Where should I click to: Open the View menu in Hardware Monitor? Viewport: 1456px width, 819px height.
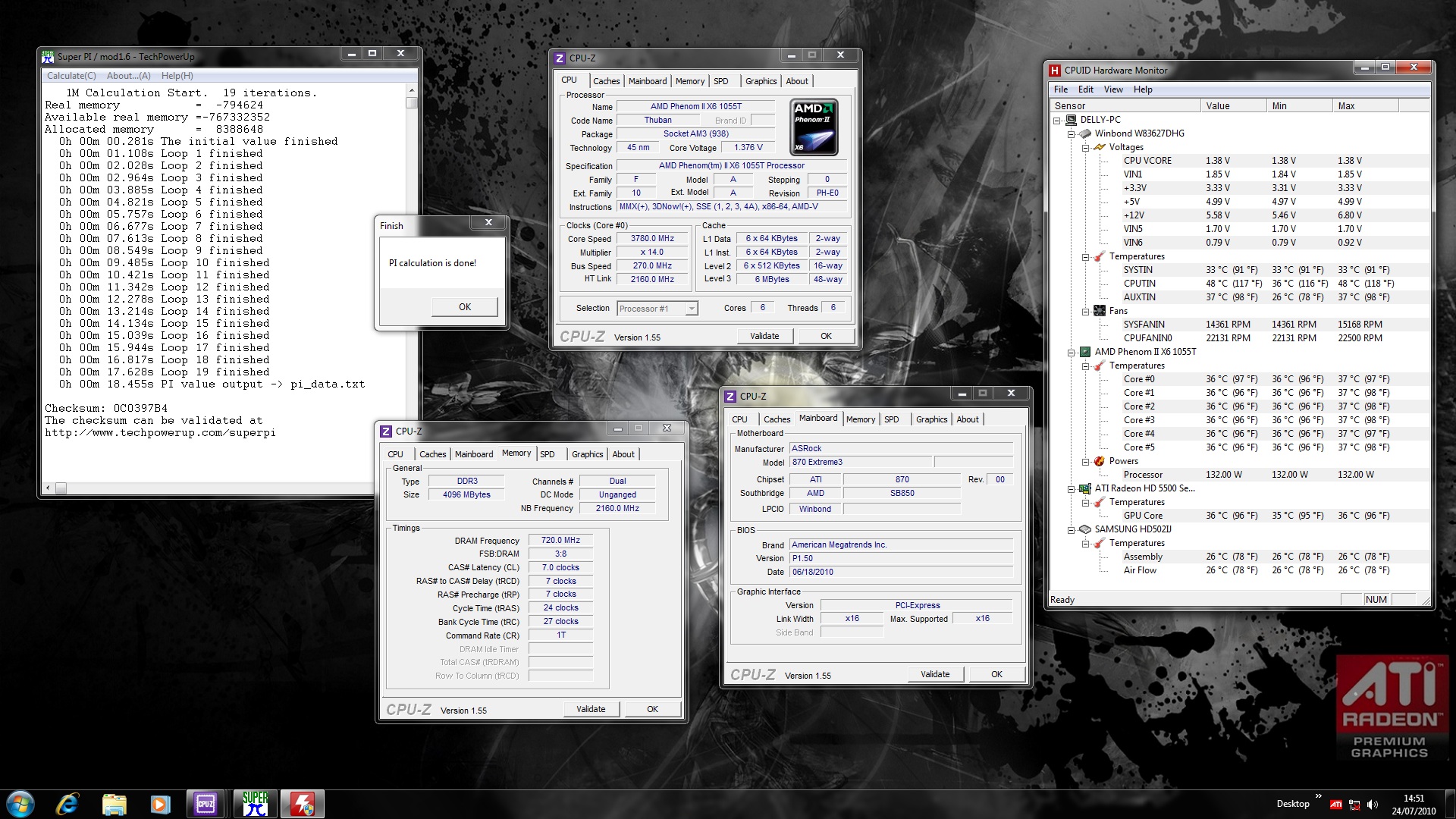[x=1113, y=89]
